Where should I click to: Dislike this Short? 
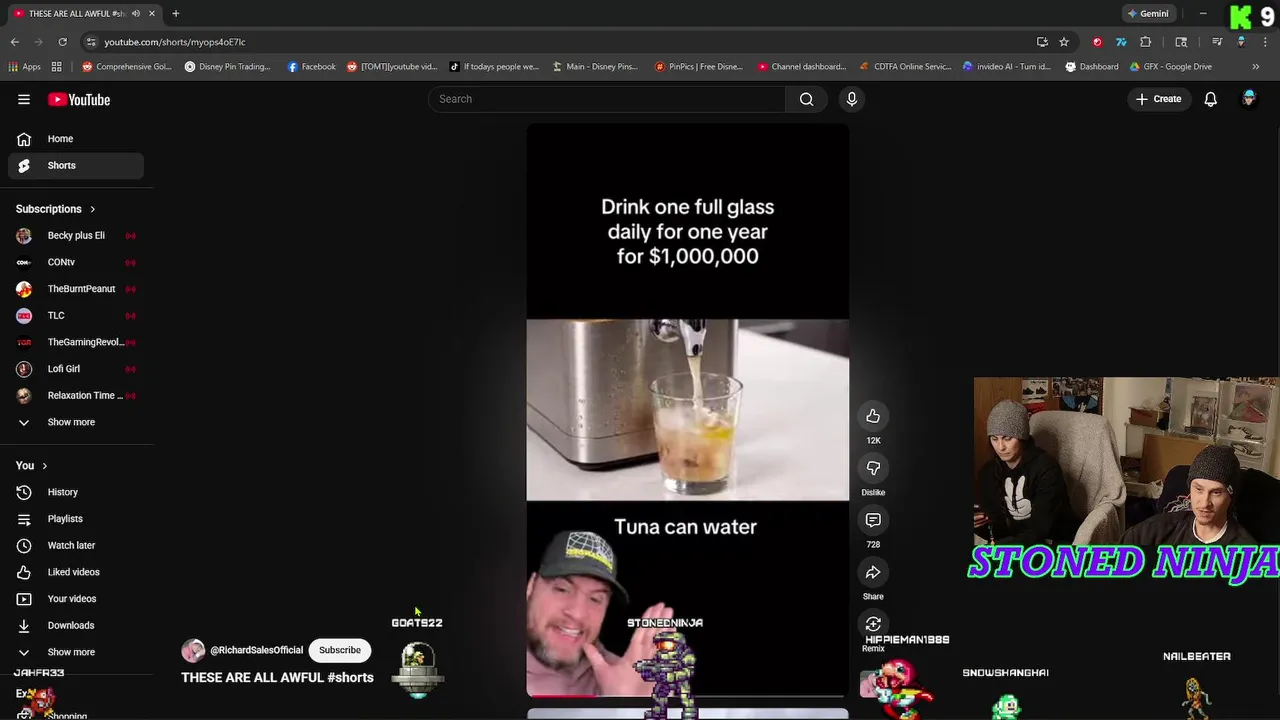[873, 468]
